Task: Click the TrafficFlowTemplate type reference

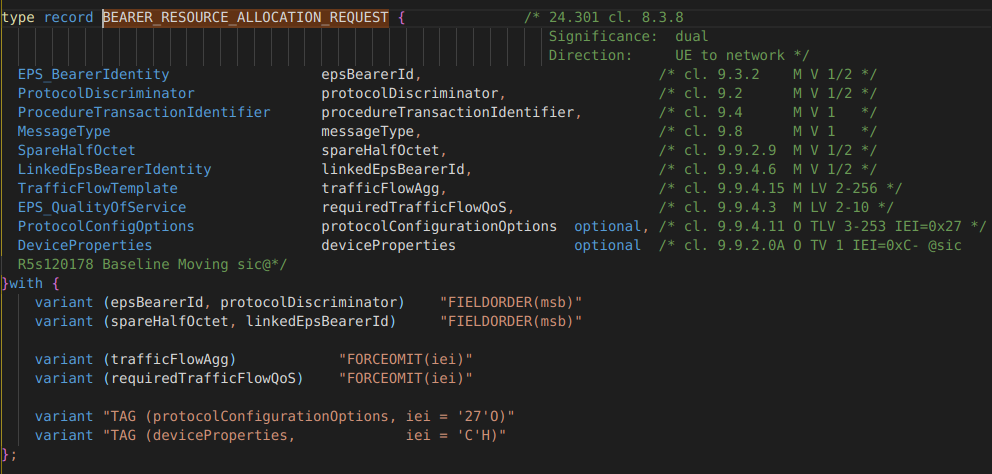Action: click(98, 189)
